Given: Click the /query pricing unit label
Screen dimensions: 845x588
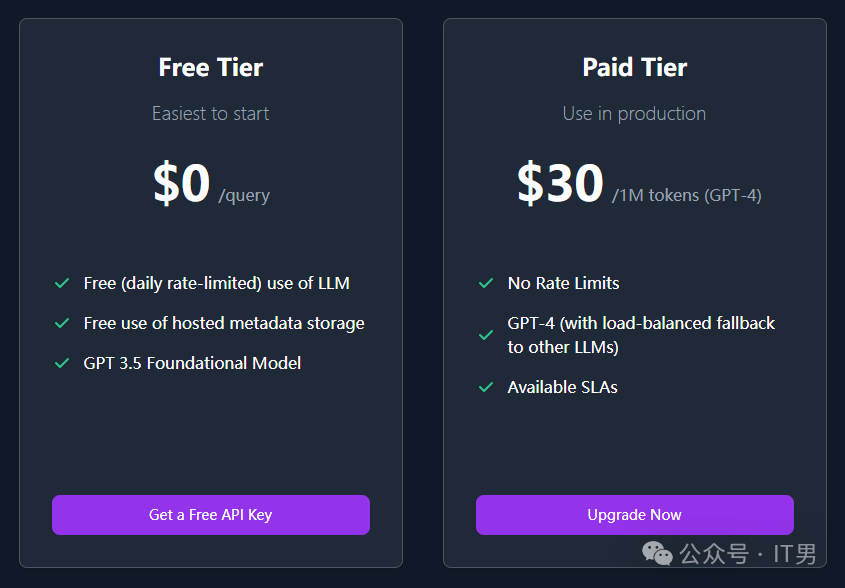Looking at the screenshot, I should coord(244,196).
